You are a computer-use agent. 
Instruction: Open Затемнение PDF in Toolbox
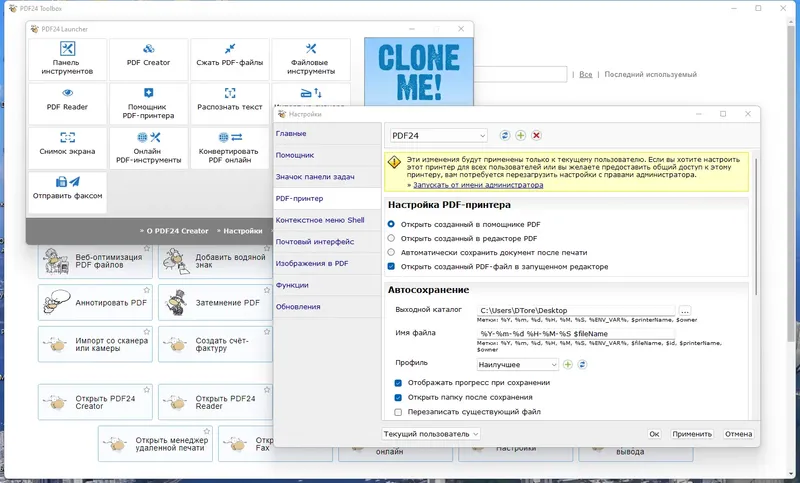215,302
